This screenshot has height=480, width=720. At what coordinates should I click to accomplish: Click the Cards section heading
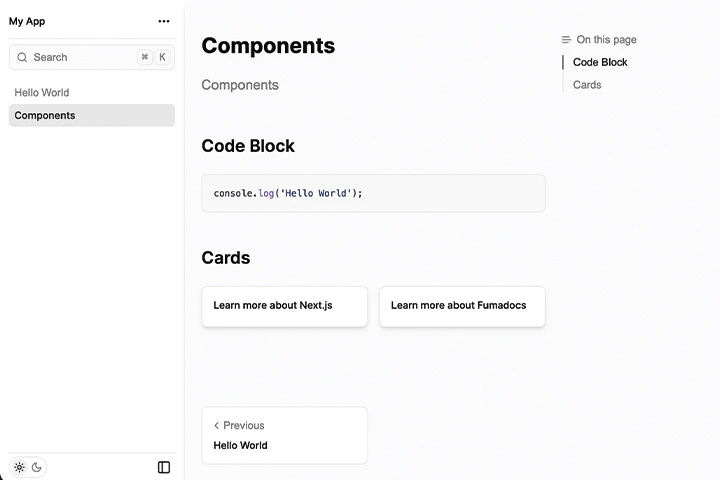coord(226,258)
